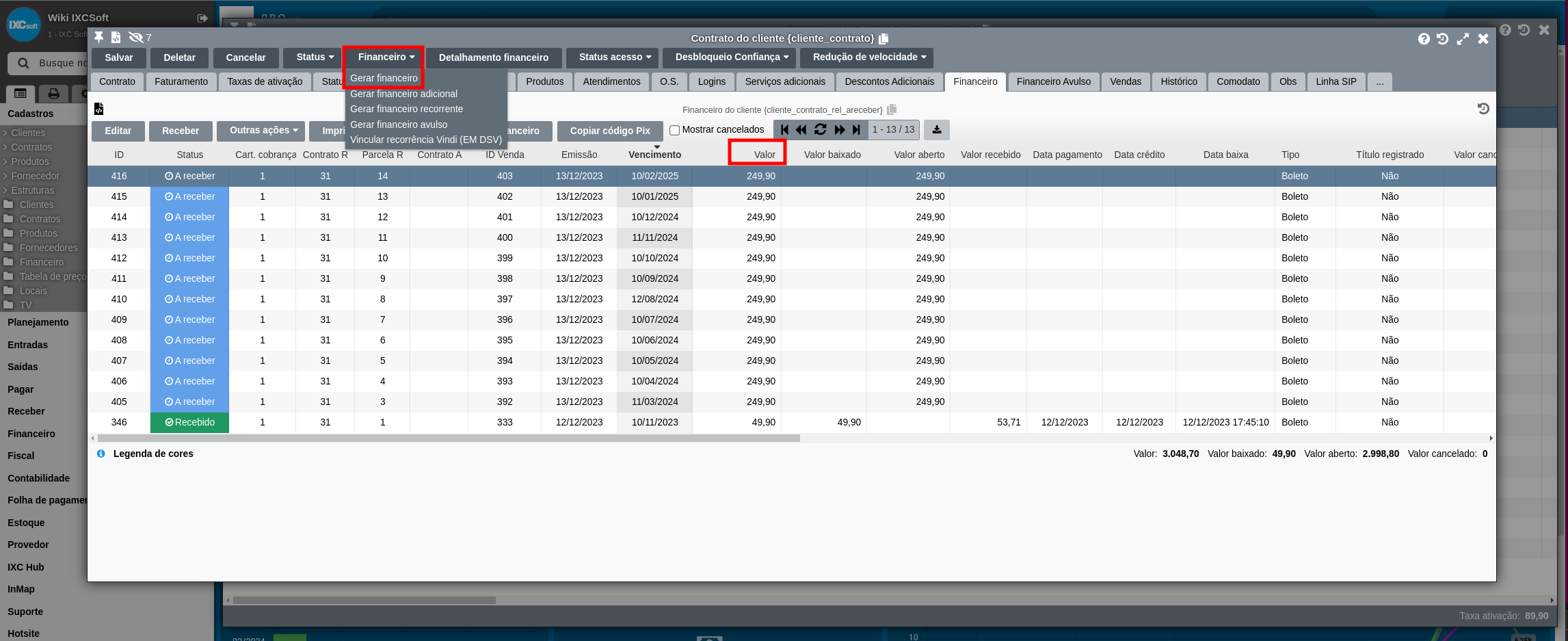Click history icon of the background window
Image resolution: width=1568 pixels, height=641 pixels.
click(x=1524, y=30)
